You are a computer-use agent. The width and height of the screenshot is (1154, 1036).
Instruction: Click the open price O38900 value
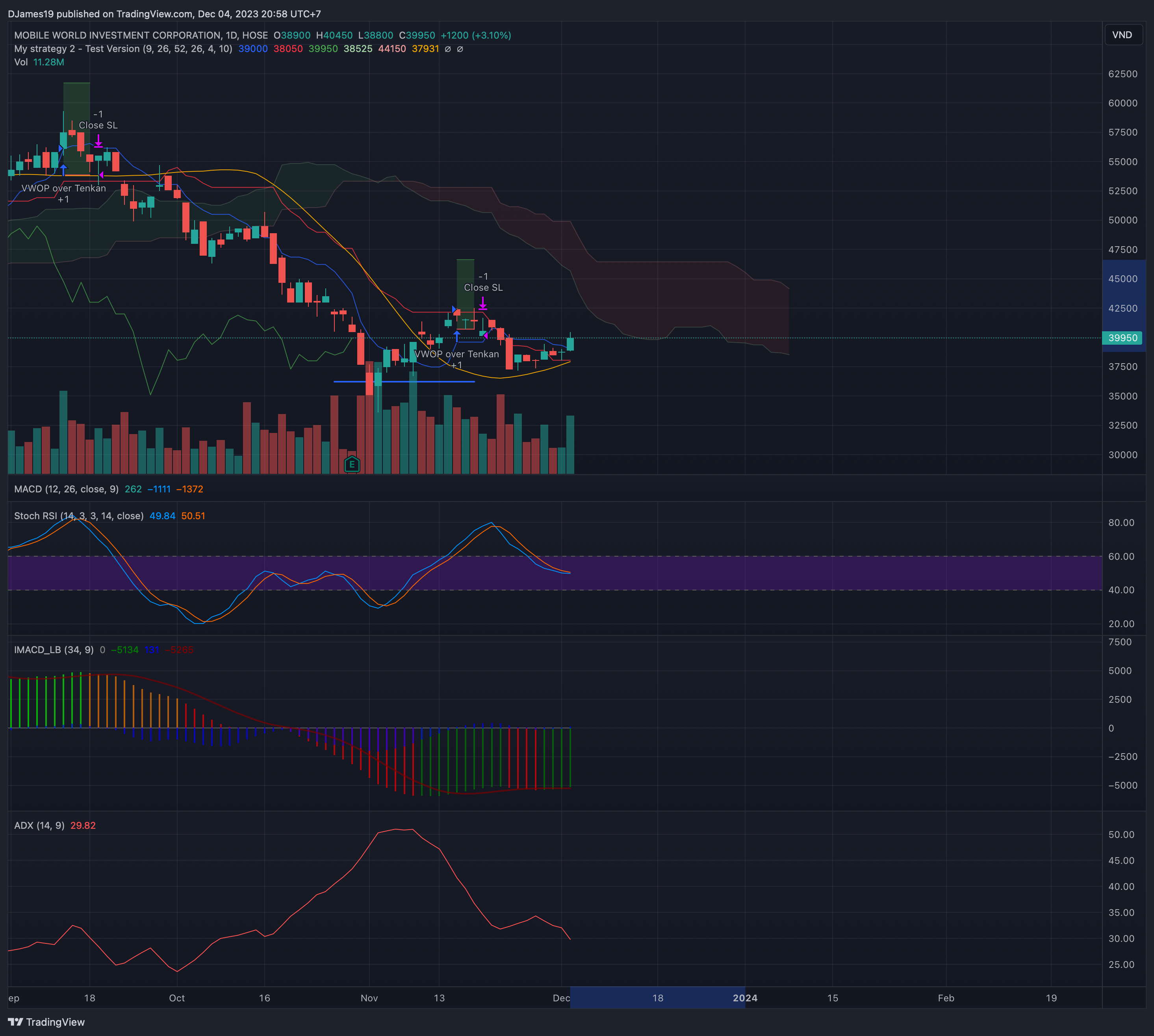point(292,35)
